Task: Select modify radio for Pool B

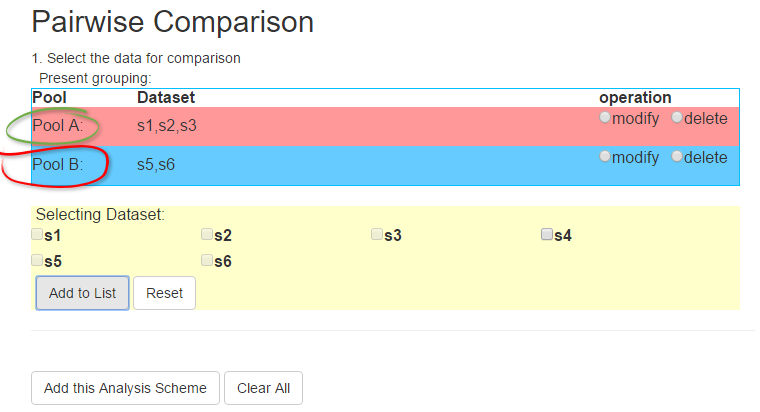Action: [x=604, y=157]
